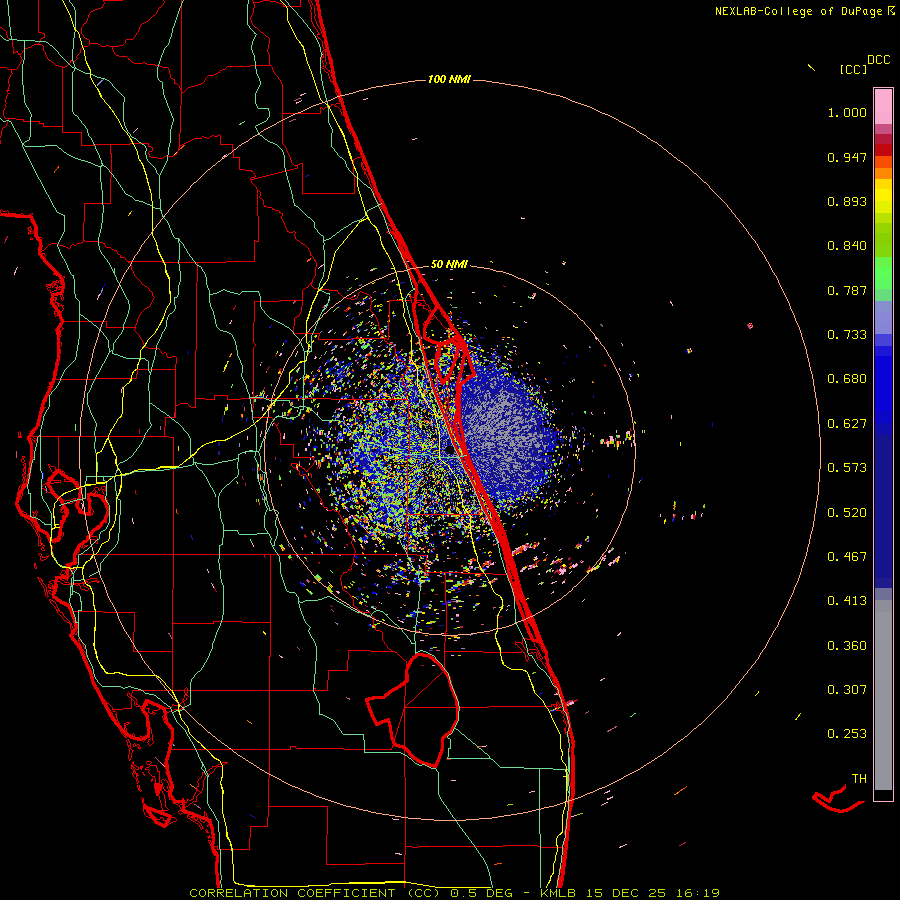This screenshot has height=900, width=900.
Task: Click the KMLB station identifier in caption
Action: [558, 893]
